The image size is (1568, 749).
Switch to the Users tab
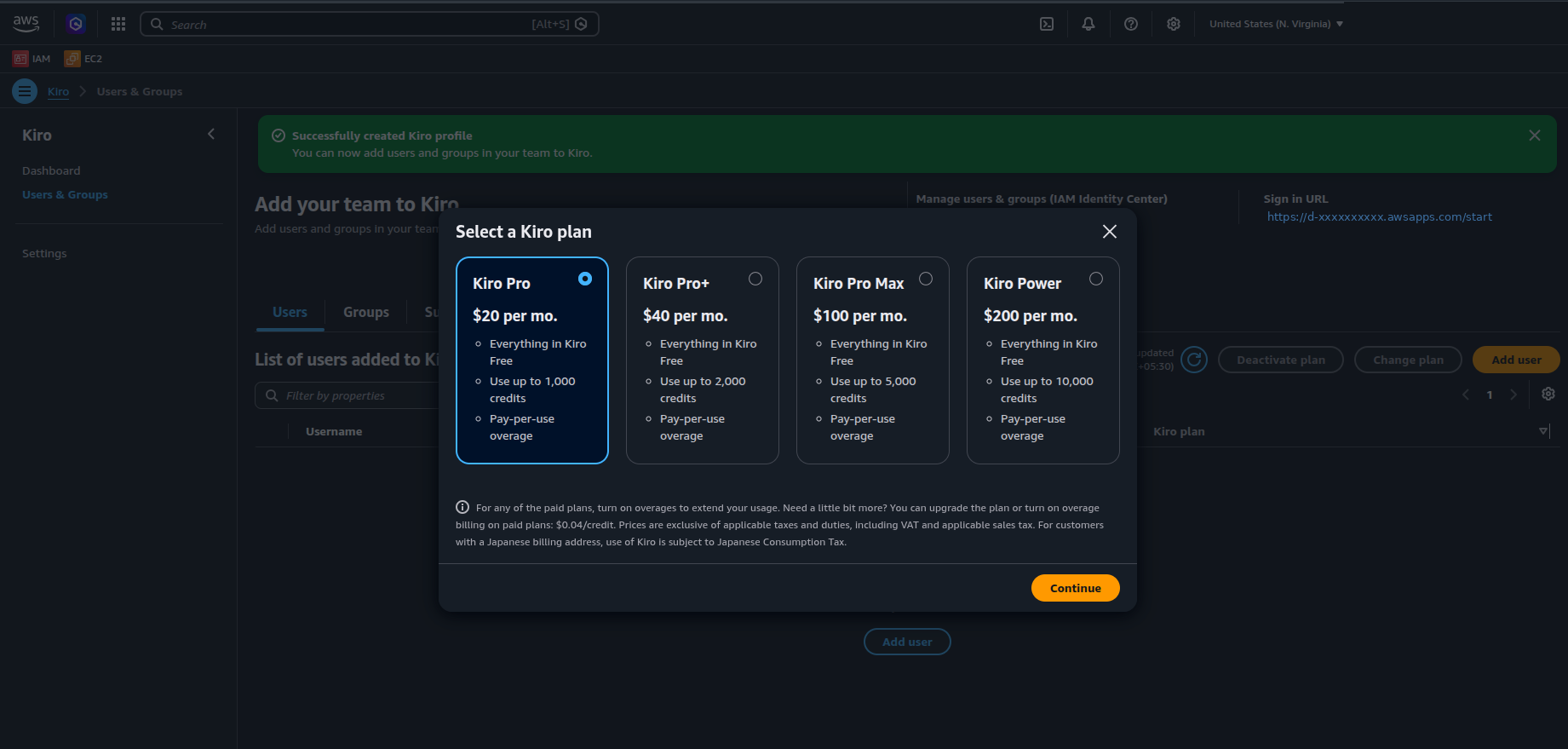[290, 313]
